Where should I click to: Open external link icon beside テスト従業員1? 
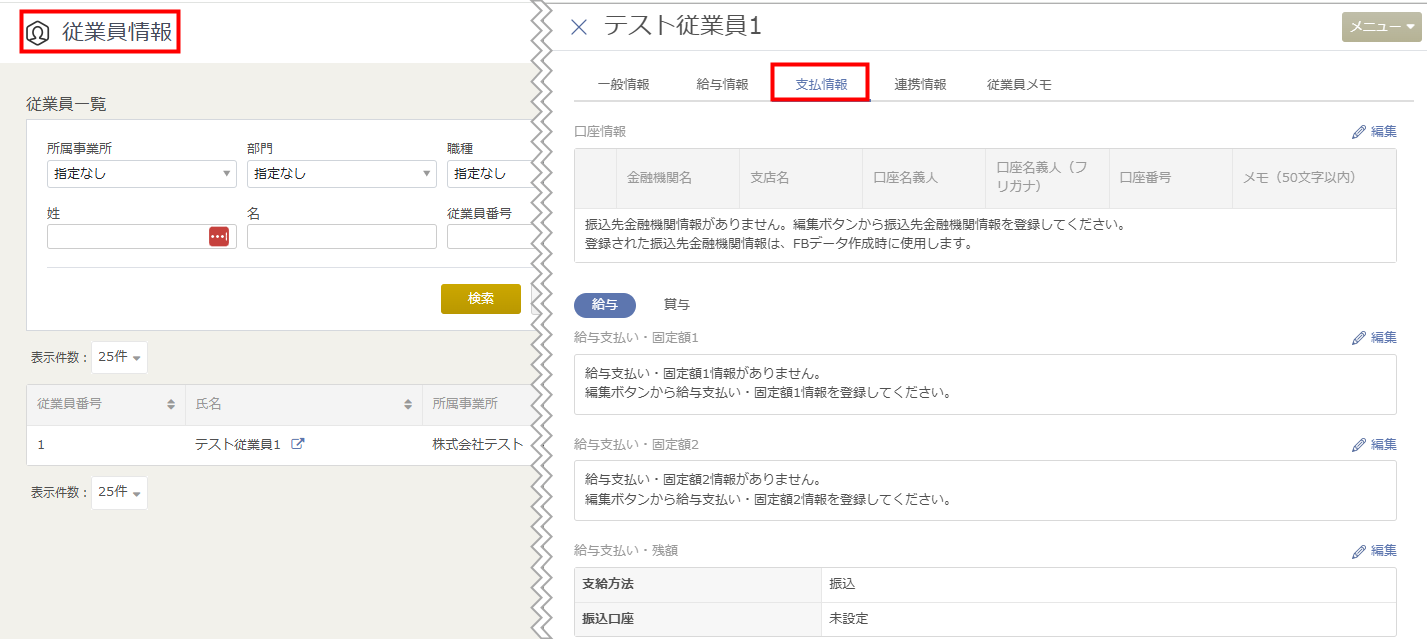297,444
